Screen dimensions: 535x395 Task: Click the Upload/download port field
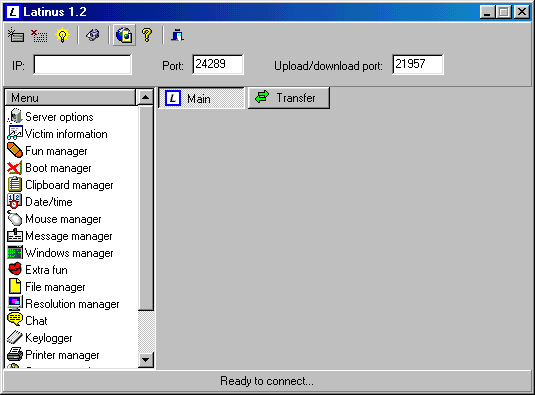[x=418, y=64]
